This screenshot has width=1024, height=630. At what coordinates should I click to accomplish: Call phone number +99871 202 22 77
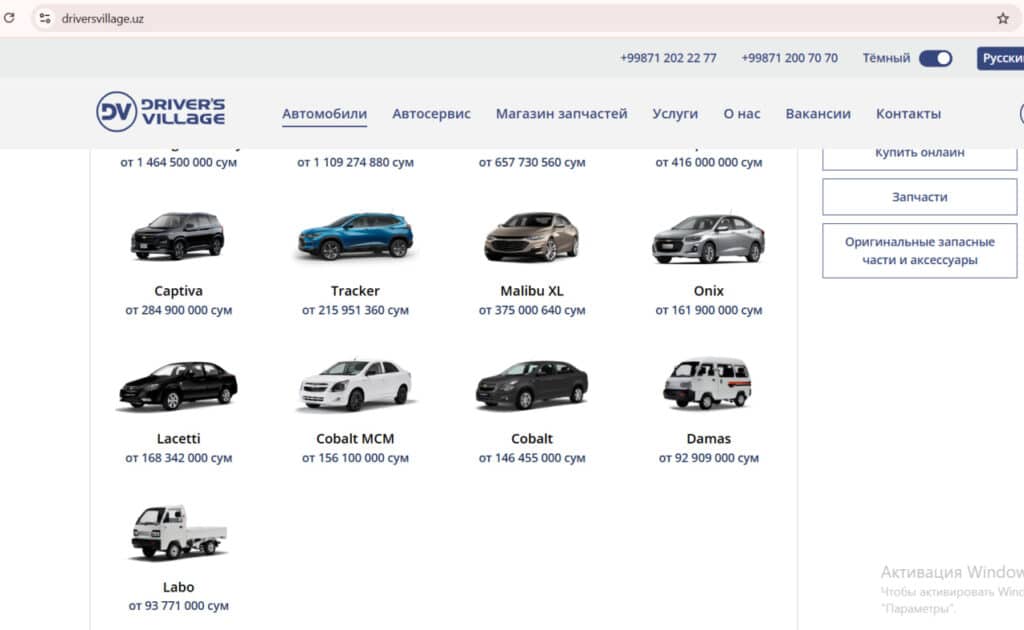pos(668,58)
